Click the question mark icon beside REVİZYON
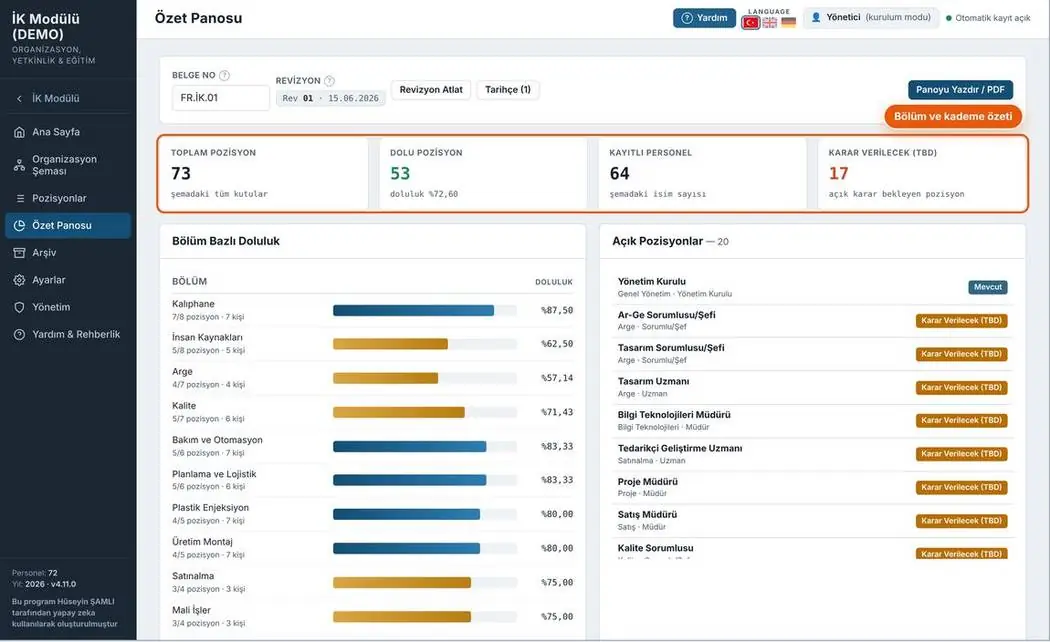 (329, 81)
